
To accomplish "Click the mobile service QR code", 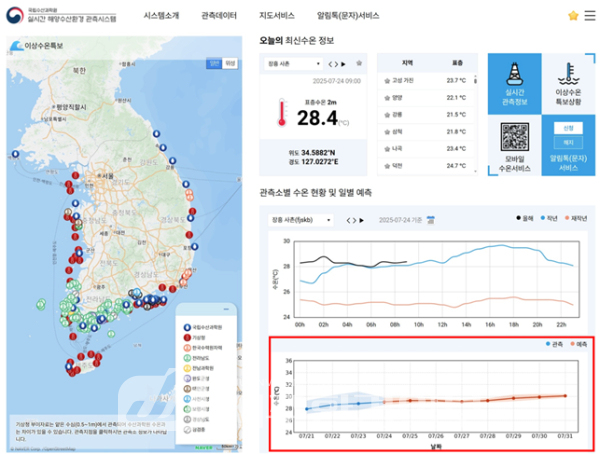I will 515,136.
